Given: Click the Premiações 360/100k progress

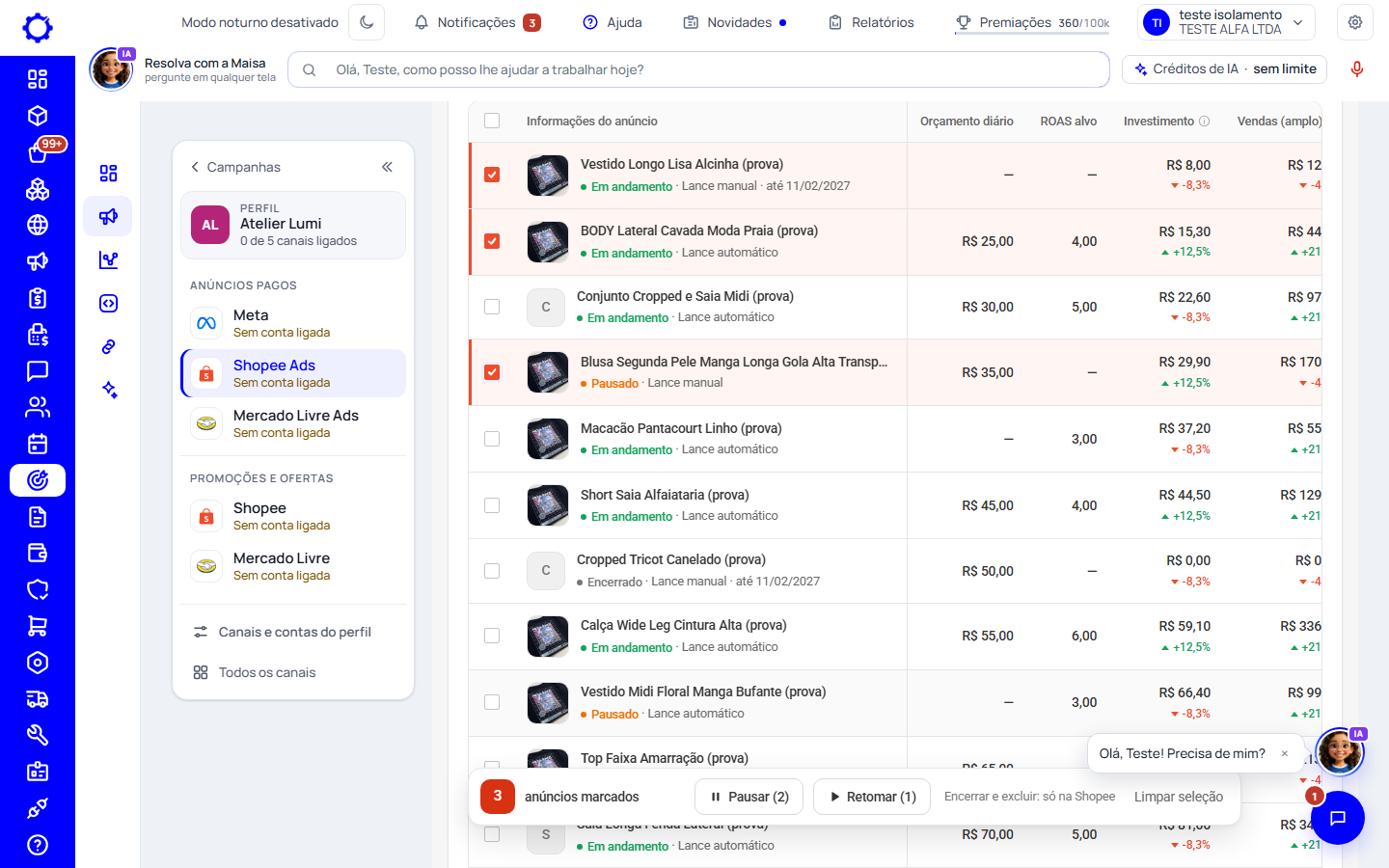Looking at the screenshot, I should click(x=1032, y=22).
